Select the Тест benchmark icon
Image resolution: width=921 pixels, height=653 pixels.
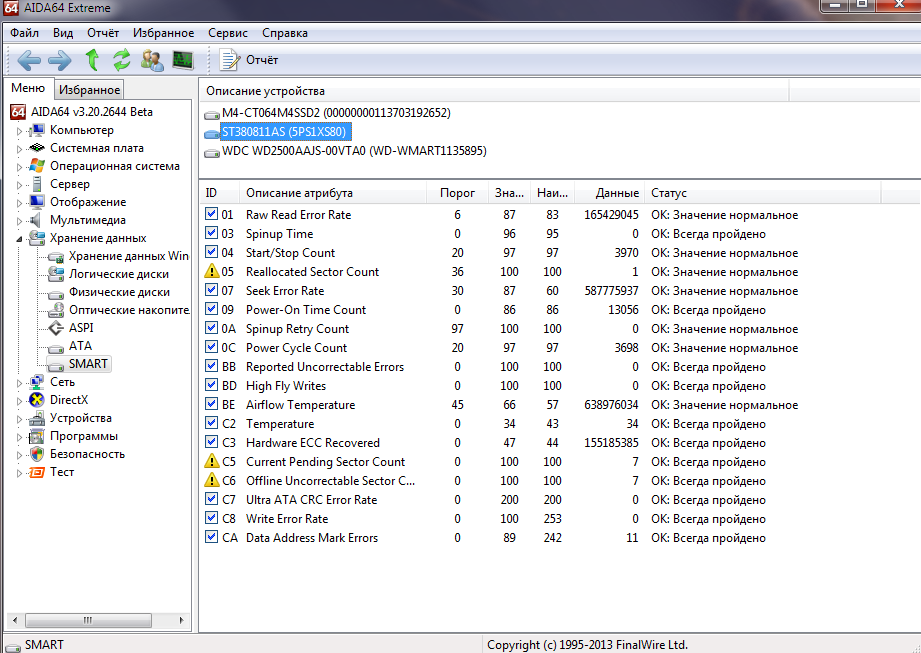click(37, 472)
